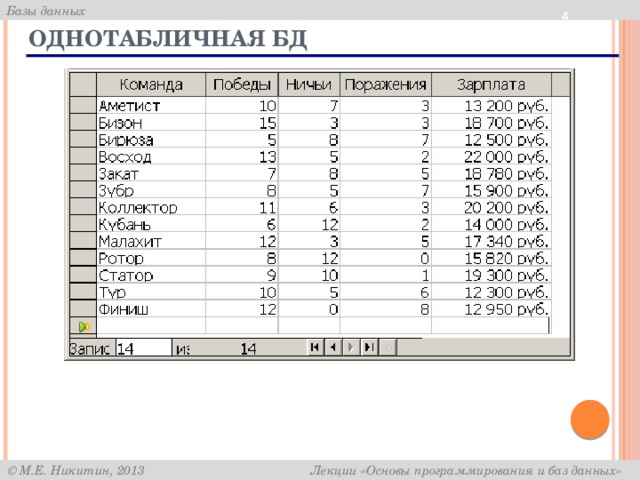Click the new-record row marker icon

coord(84,326)
